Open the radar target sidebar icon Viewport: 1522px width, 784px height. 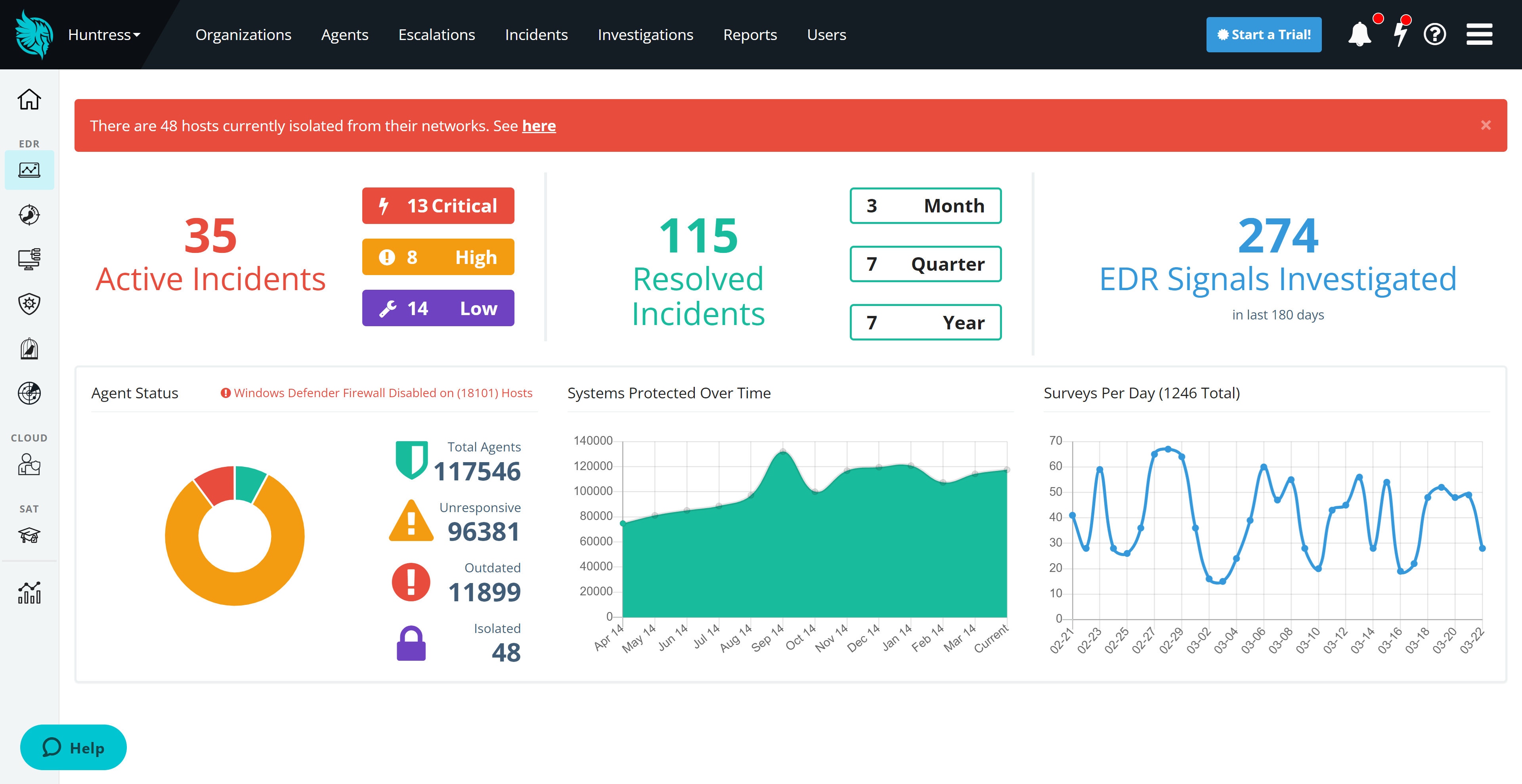coord(29,393)
